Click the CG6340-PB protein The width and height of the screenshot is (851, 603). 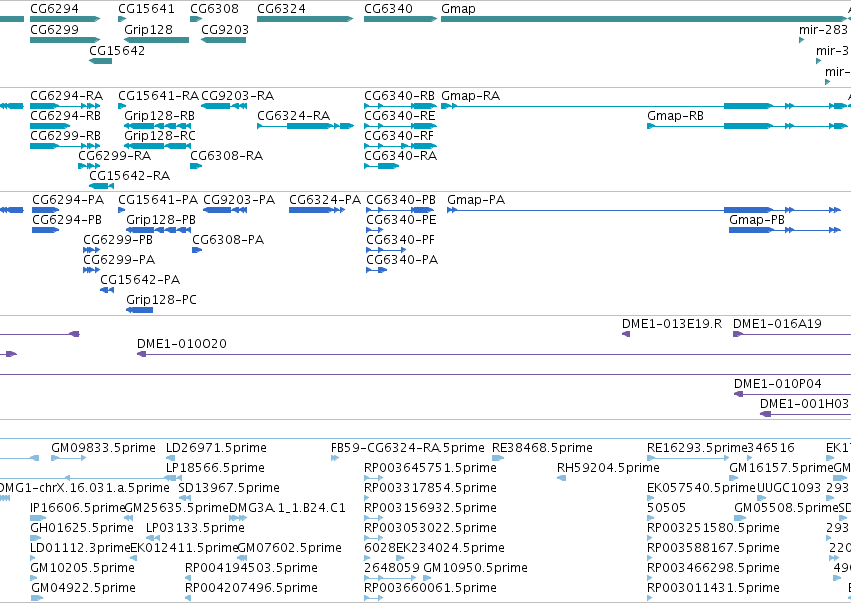(x=402, y=210)
